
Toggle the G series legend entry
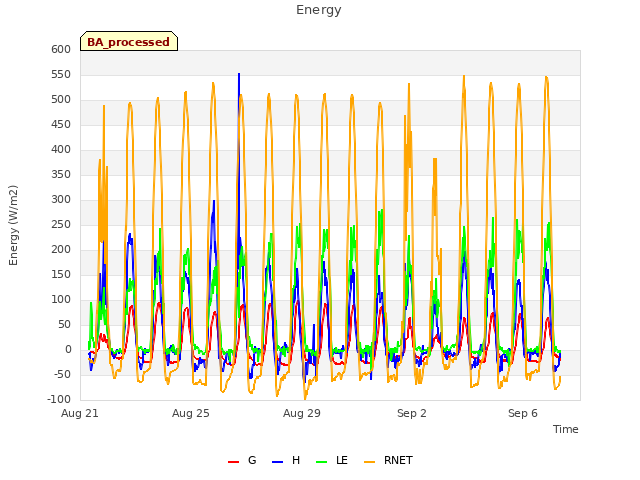tap(242, 460)
